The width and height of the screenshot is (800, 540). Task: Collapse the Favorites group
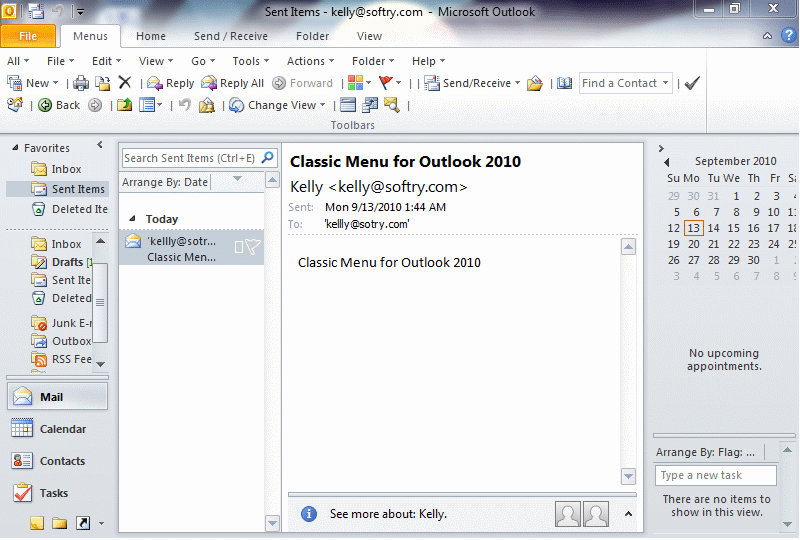click(x=15, y=148)
